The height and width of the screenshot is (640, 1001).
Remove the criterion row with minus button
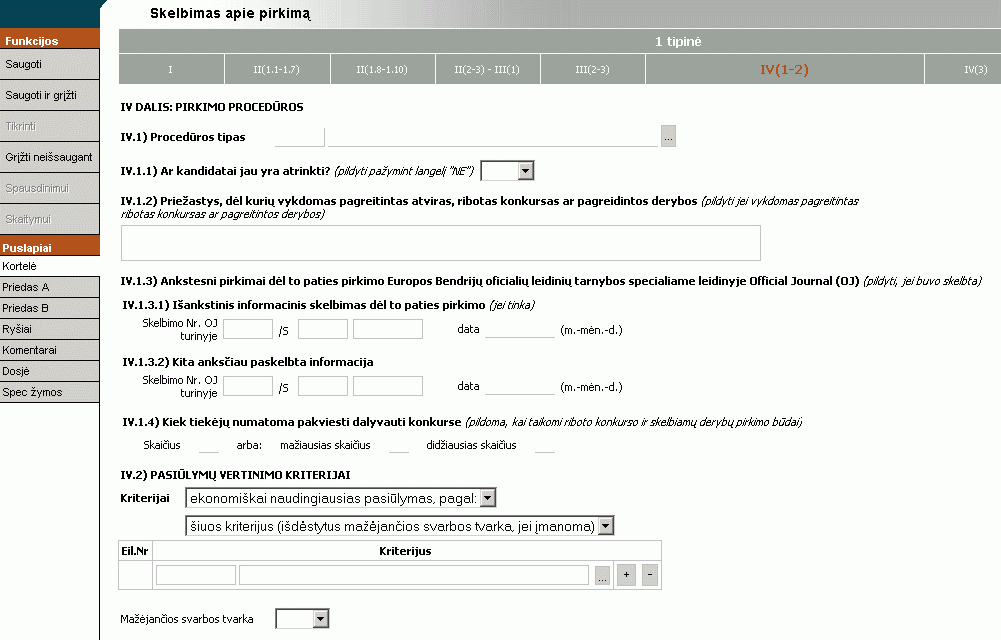[650, 575]
